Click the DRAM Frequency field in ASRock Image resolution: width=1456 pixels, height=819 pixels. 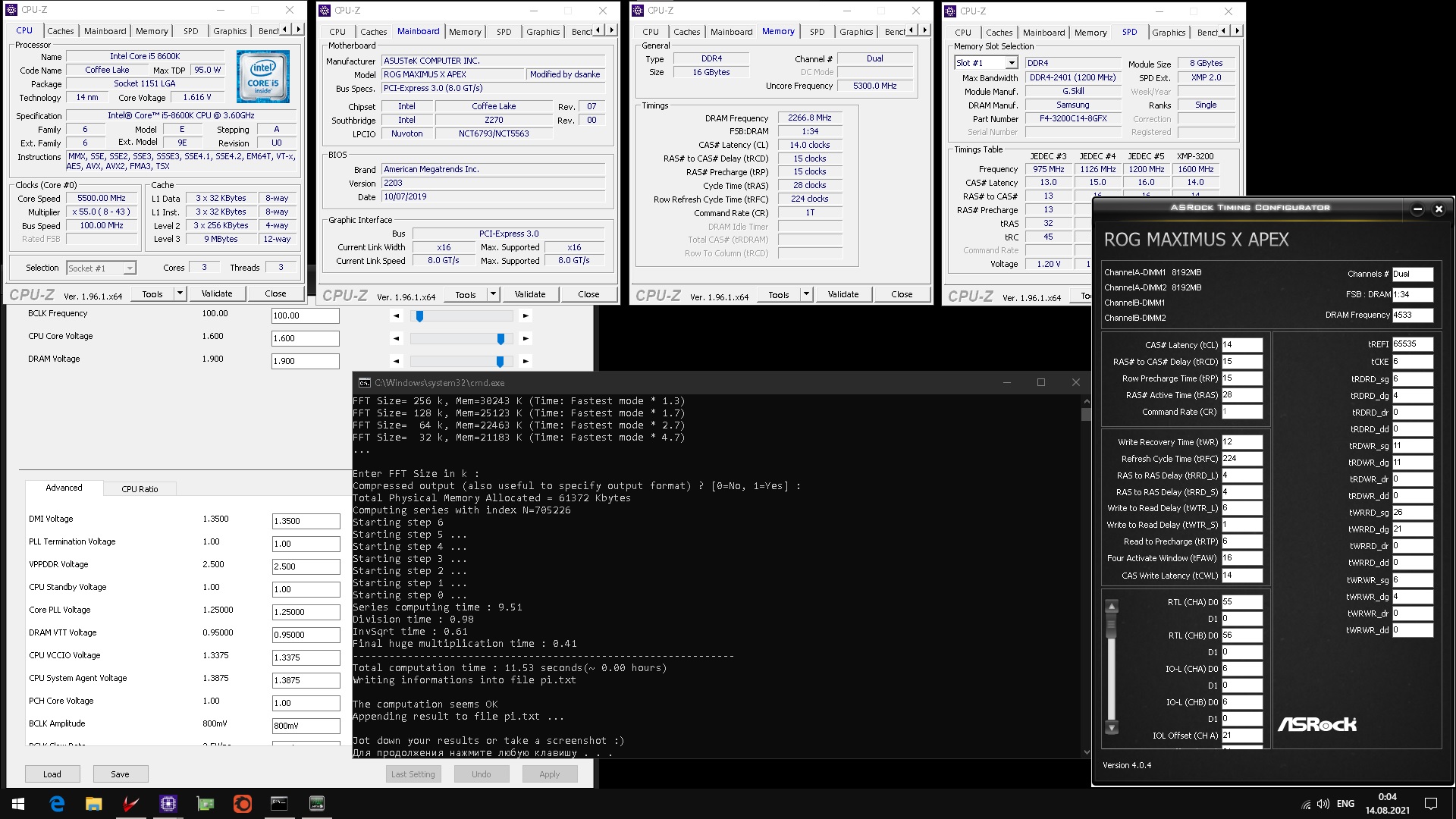(1412, 315)
